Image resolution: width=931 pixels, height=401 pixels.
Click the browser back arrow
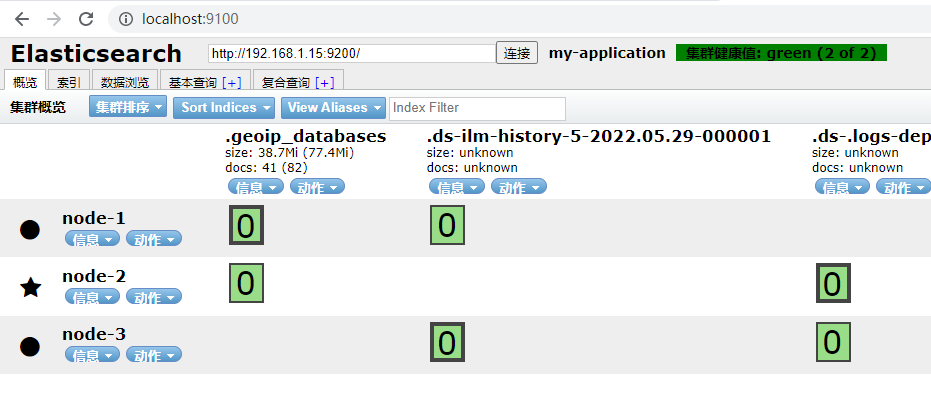pyautogui.click(x=22, y=19)
